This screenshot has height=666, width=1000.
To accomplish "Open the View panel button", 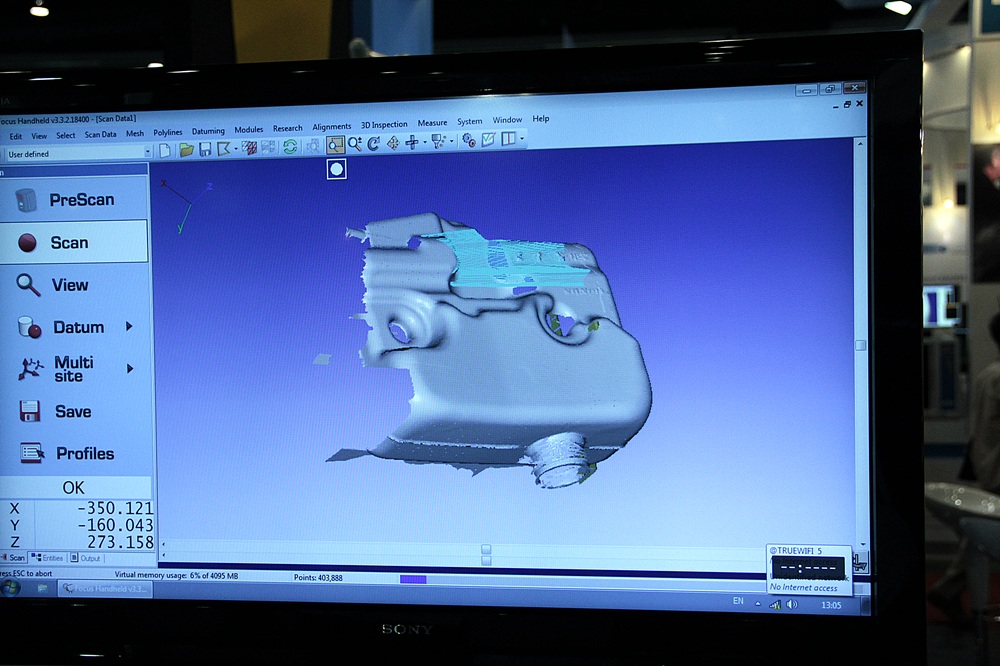I will 74,285.
